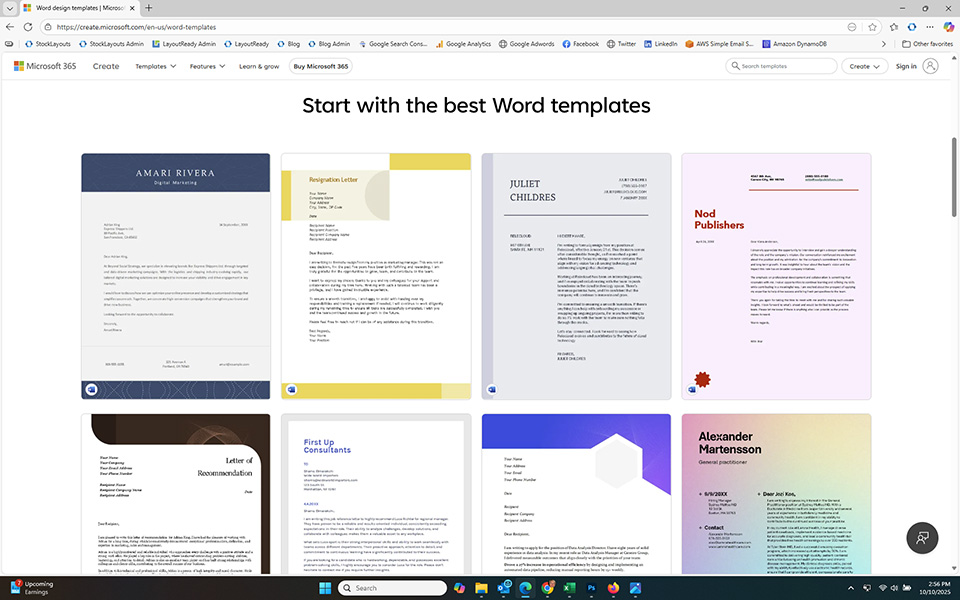Expand the favorites bar overflow chevron
Screen dimensions: 960x600
click(884, 43)
